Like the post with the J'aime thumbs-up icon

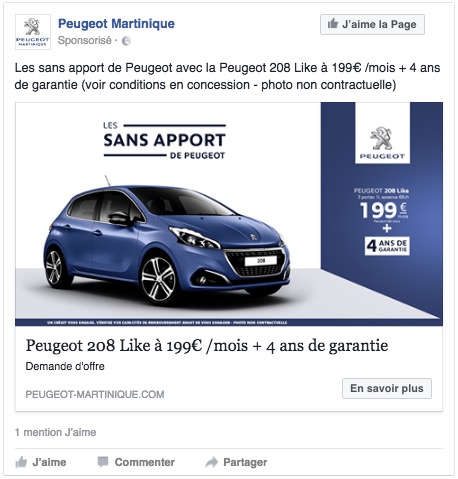(x=21, y=462)
